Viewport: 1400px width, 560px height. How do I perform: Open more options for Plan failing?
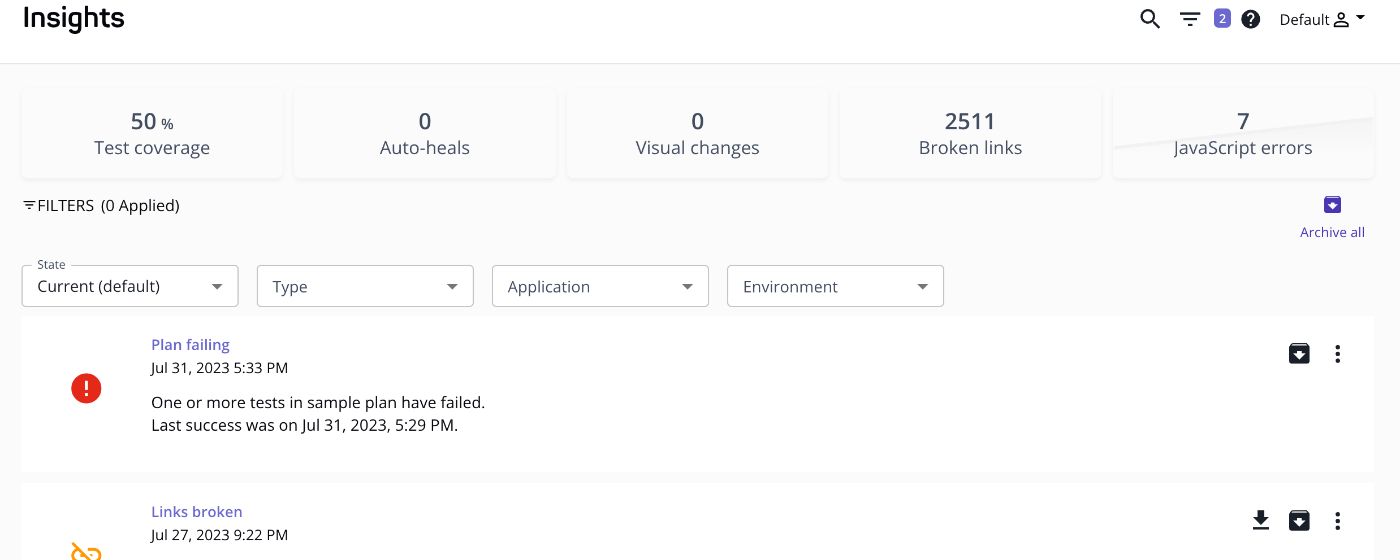[1338, 354]
